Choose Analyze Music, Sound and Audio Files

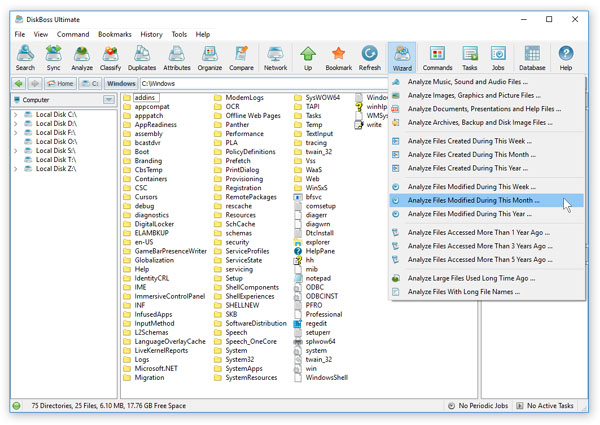pos(487,82)
